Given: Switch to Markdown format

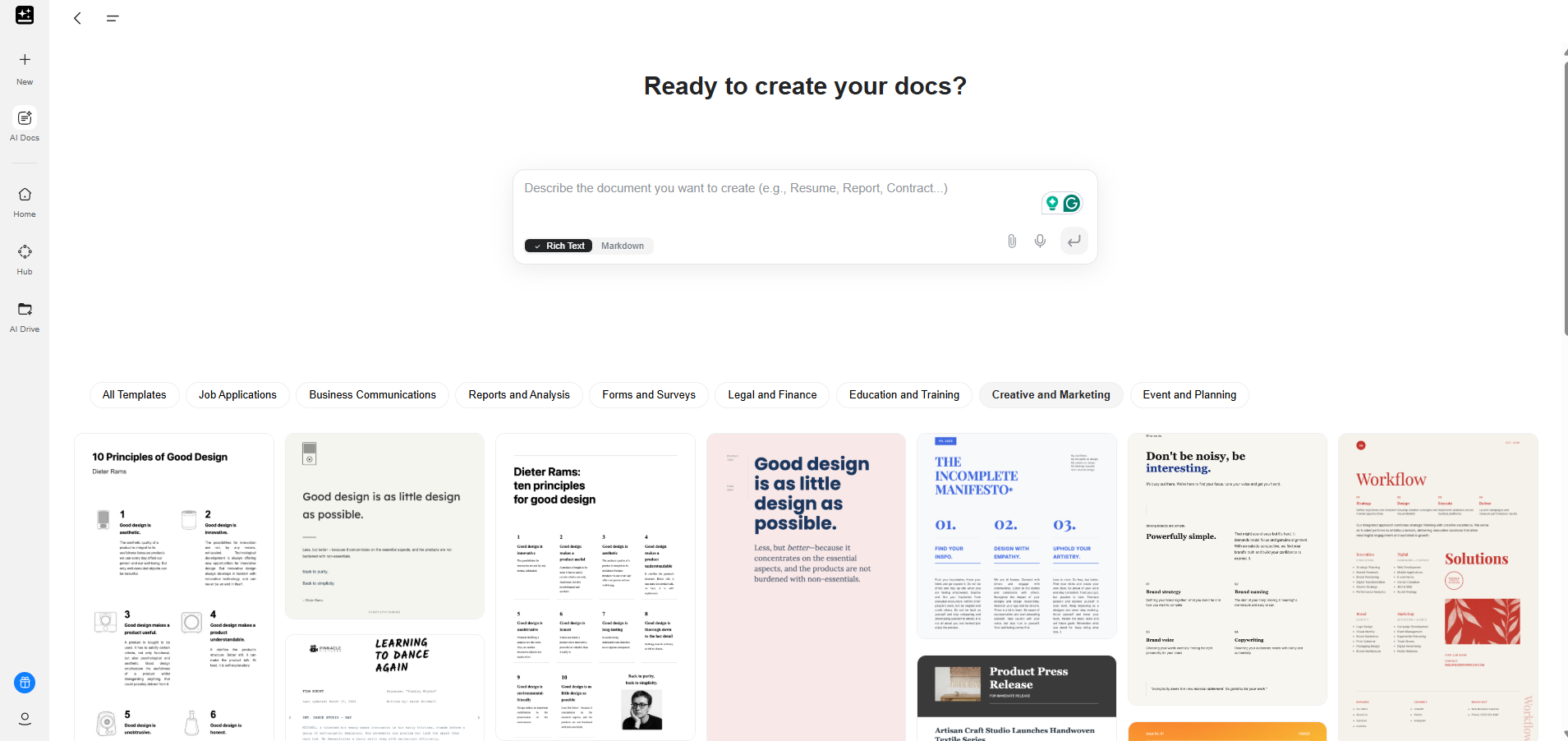Looking at the screenshot, I should 622,245.
